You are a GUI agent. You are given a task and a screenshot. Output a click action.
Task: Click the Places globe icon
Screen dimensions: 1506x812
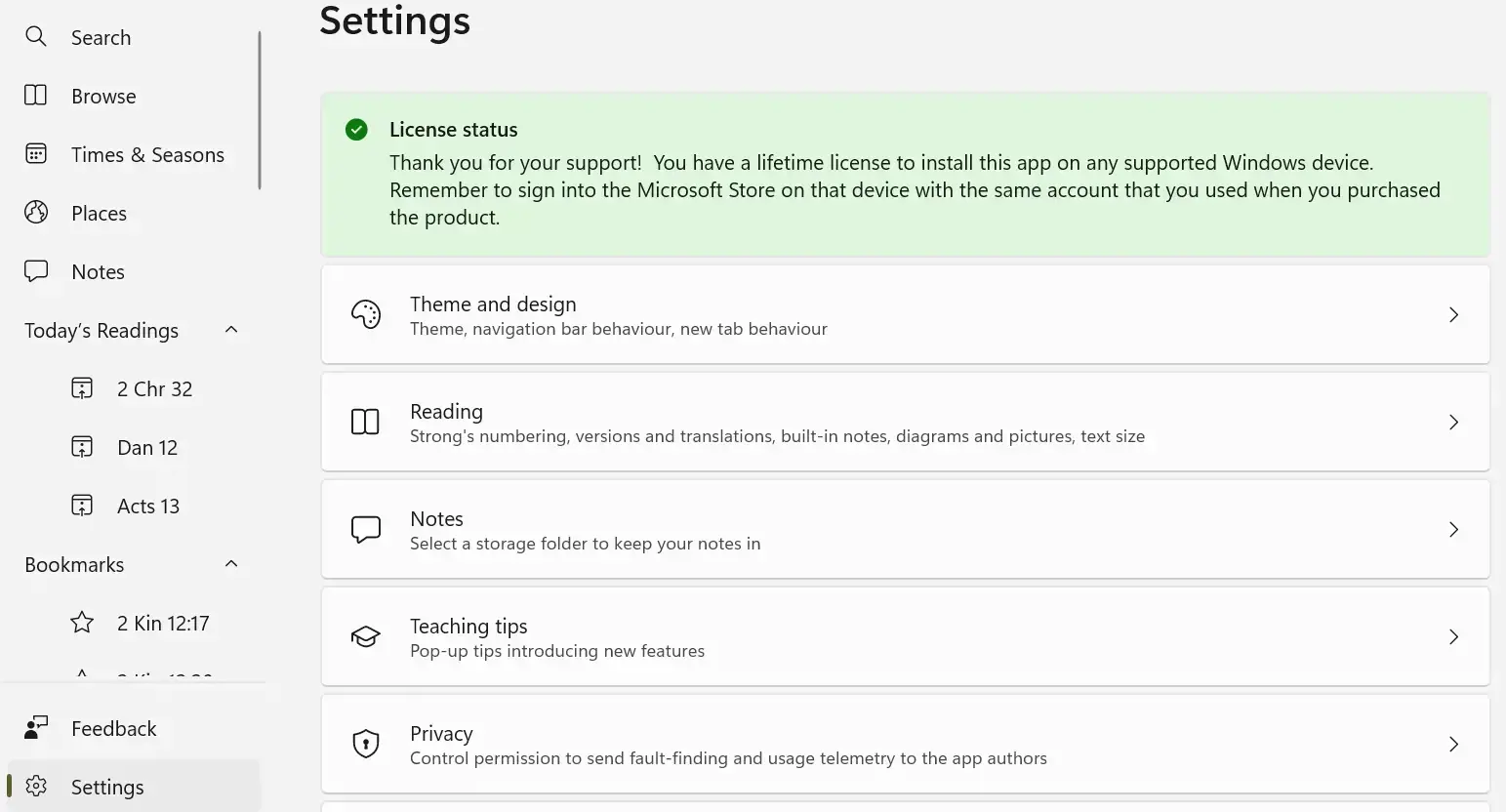point(35,212)
